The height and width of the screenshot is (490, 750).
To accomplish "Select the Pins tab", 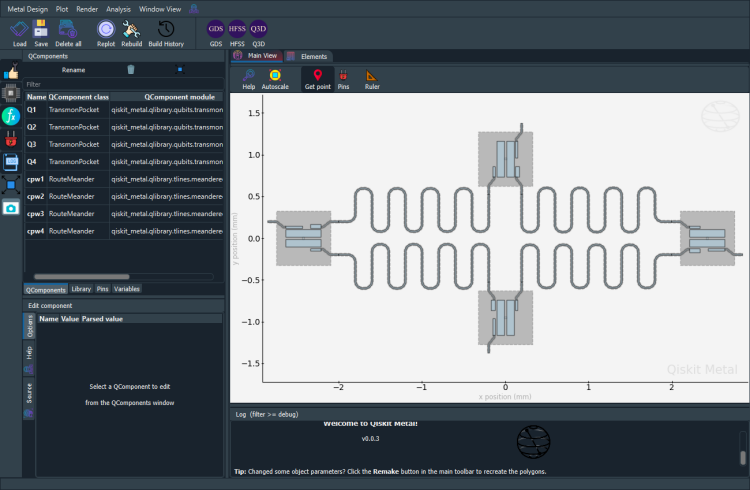I will point(102,289).
